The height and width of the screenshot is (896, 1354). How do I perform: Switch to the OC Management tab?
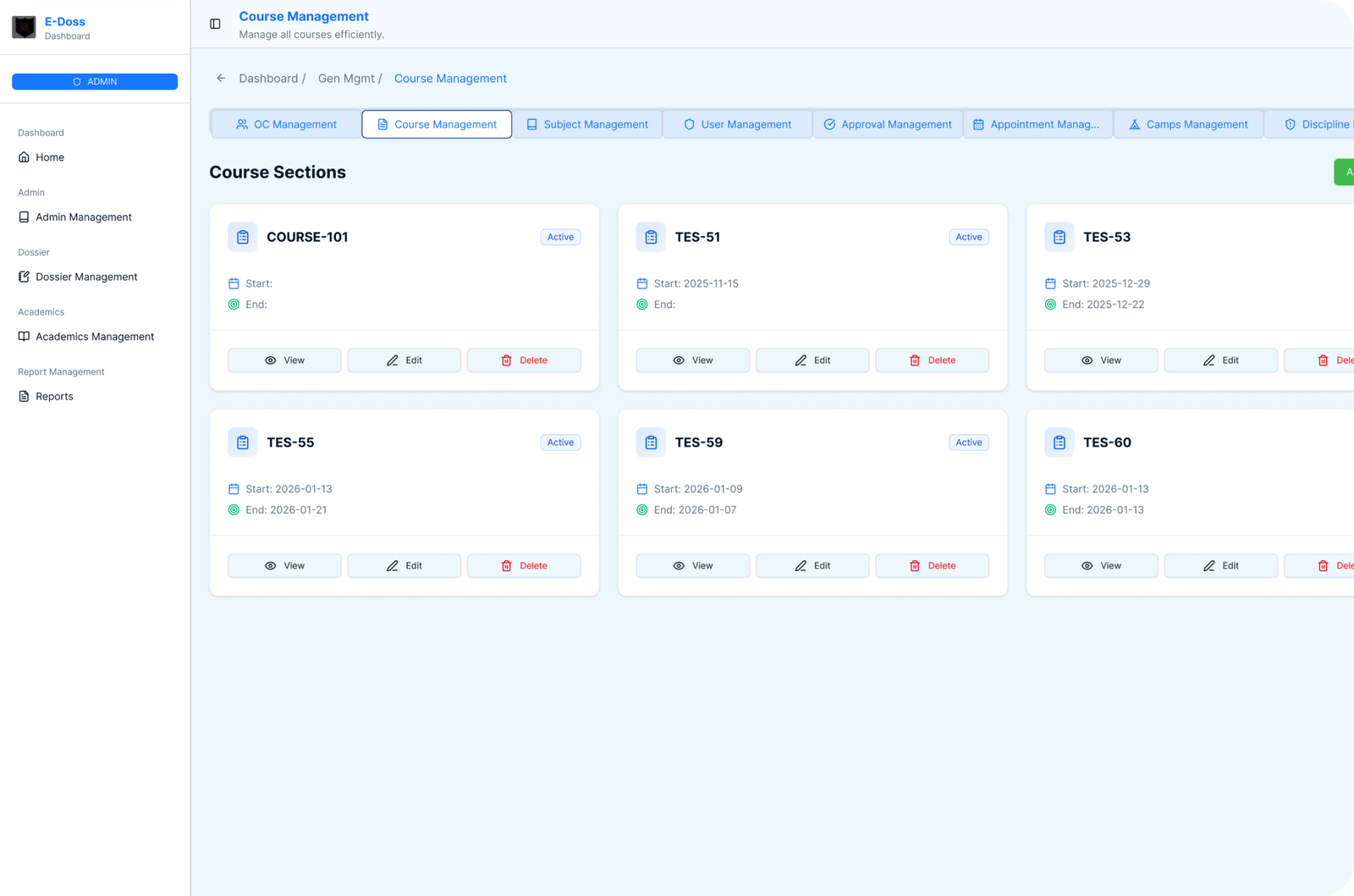pyautogui.click(x=286, y=124)
